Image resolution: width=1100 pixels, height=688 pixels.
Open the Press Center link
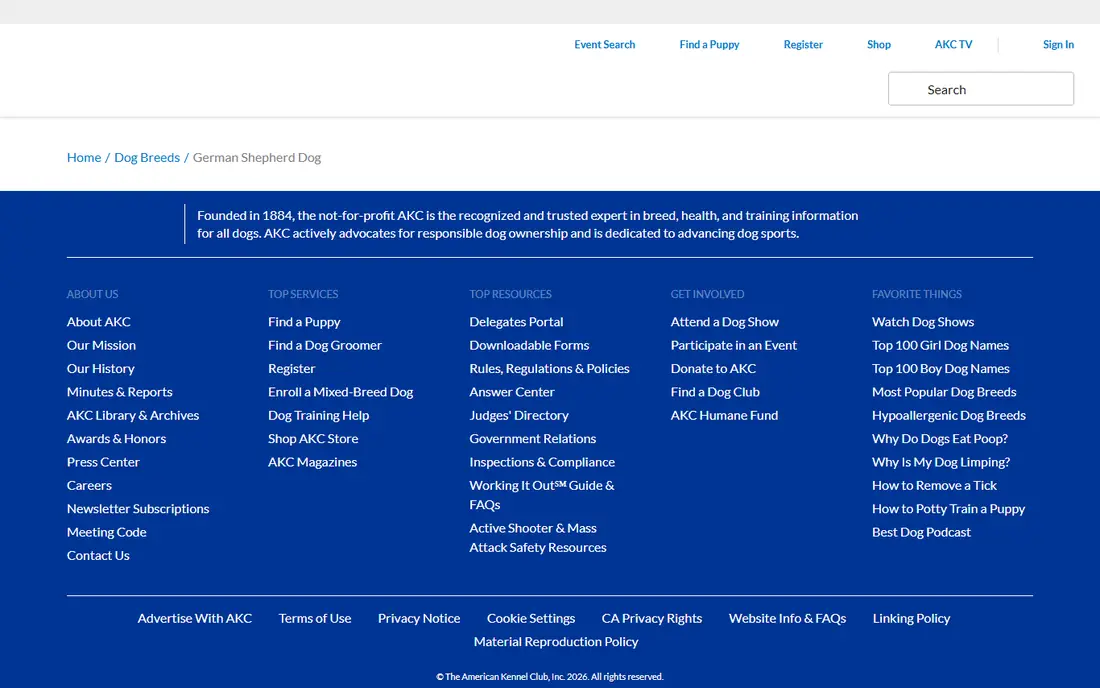(x=103, y=461)
